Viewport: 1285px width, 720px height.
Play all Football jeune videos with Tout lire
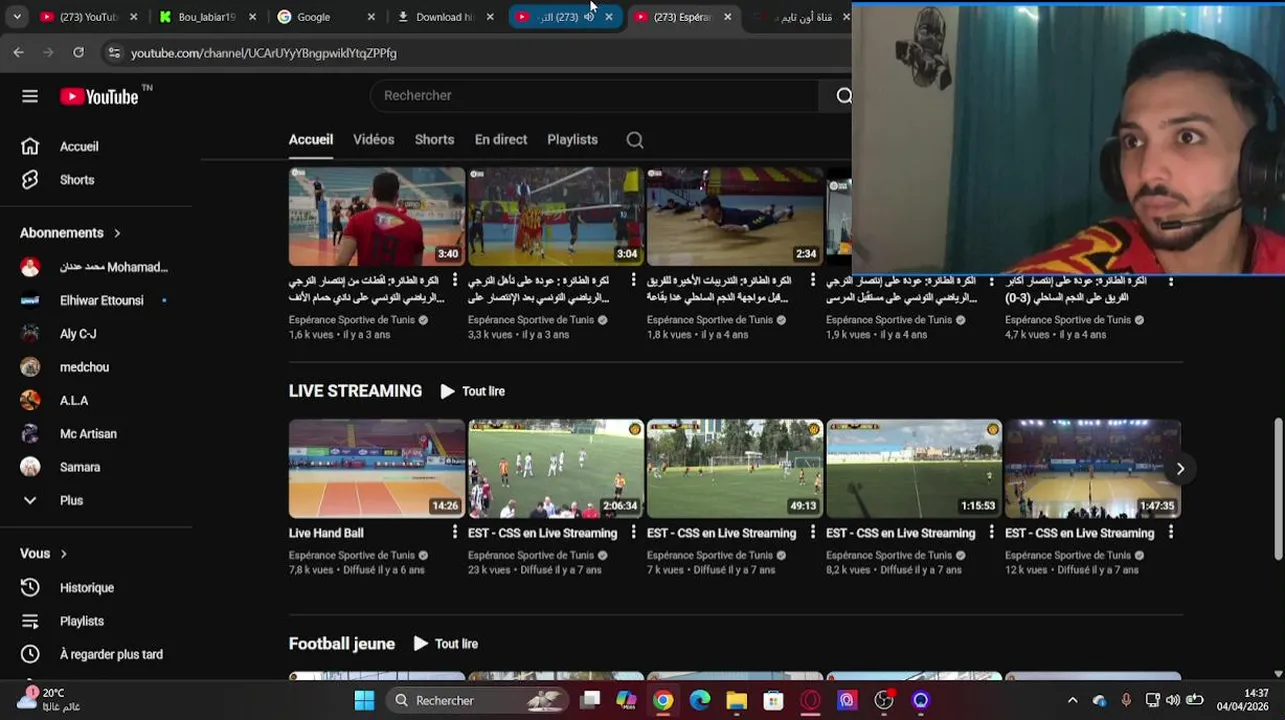coord(446,644)
